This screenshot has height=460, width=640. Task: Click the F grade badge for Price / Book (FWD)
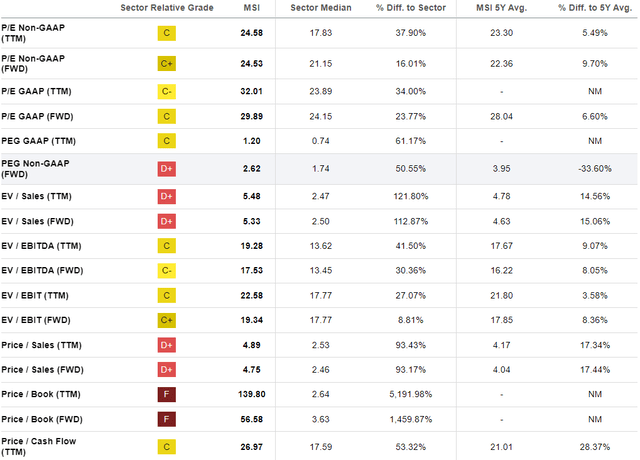coord(167,419)
